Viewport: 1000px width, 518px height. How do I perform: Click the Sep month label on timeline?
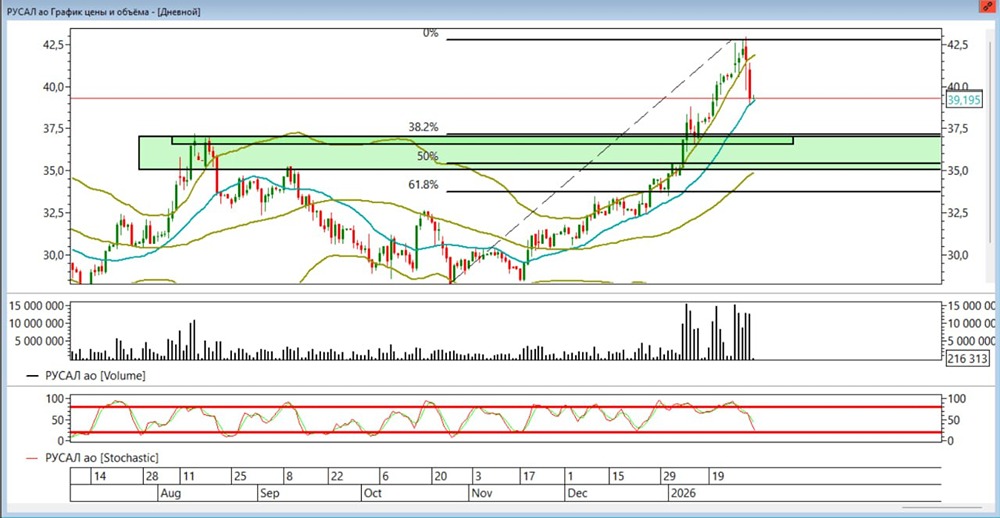pyautogui.click(x=270, y=493)
